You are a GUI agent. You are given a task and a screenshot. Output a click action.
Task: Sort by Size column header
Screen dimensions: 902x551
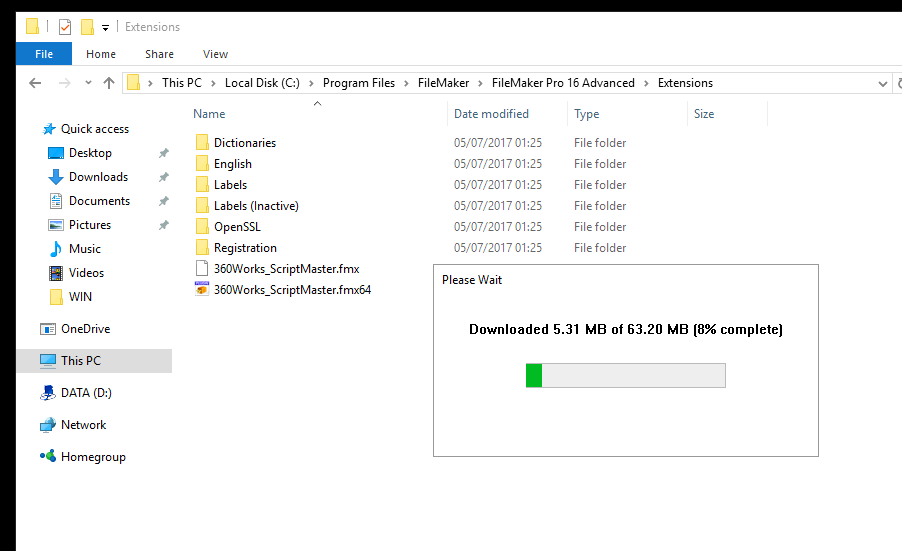coord(704,114)
